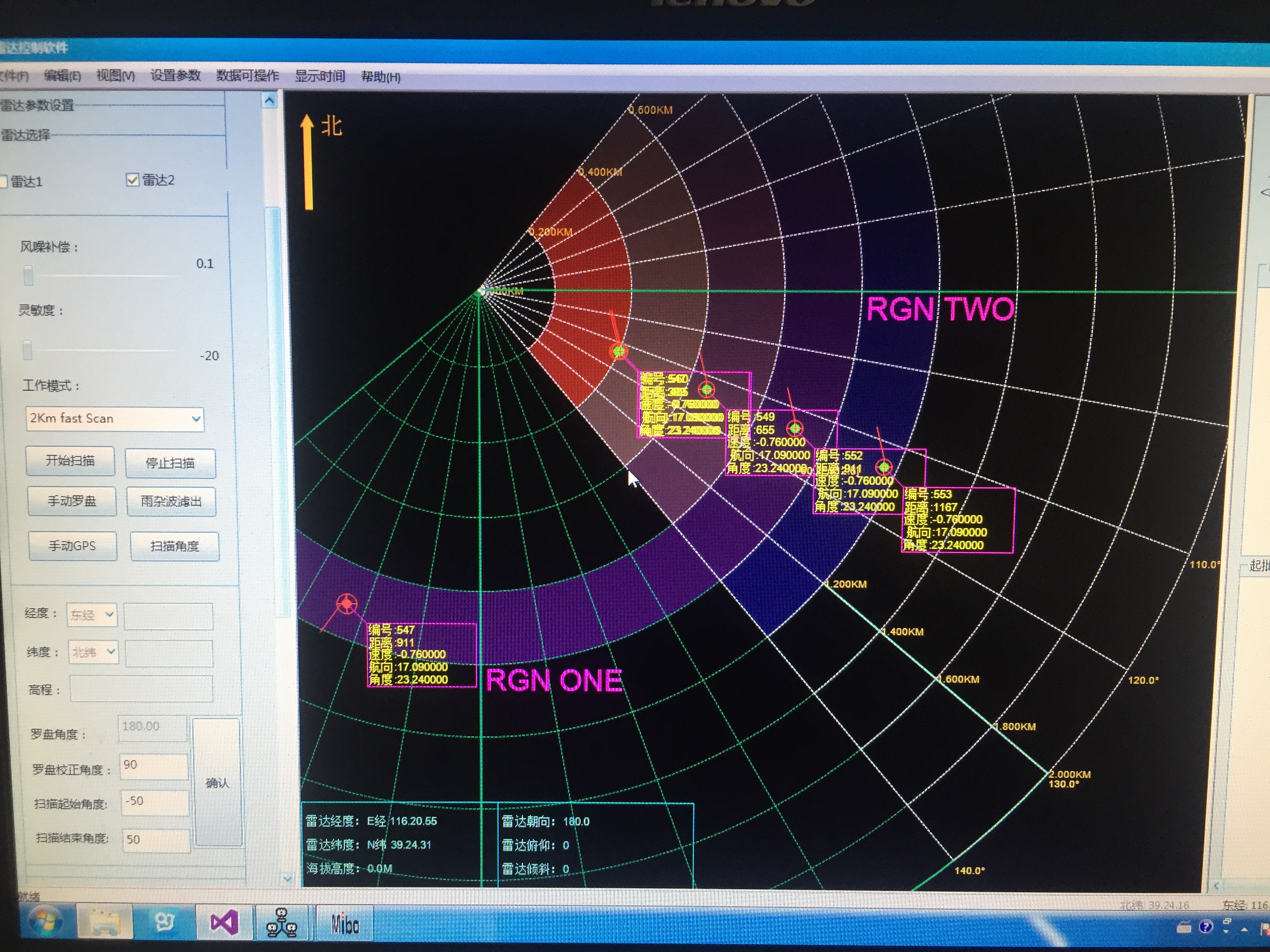The image size is (1270, 952).
Task: Open the 设置参数 menu
Action: pos(176,75)
